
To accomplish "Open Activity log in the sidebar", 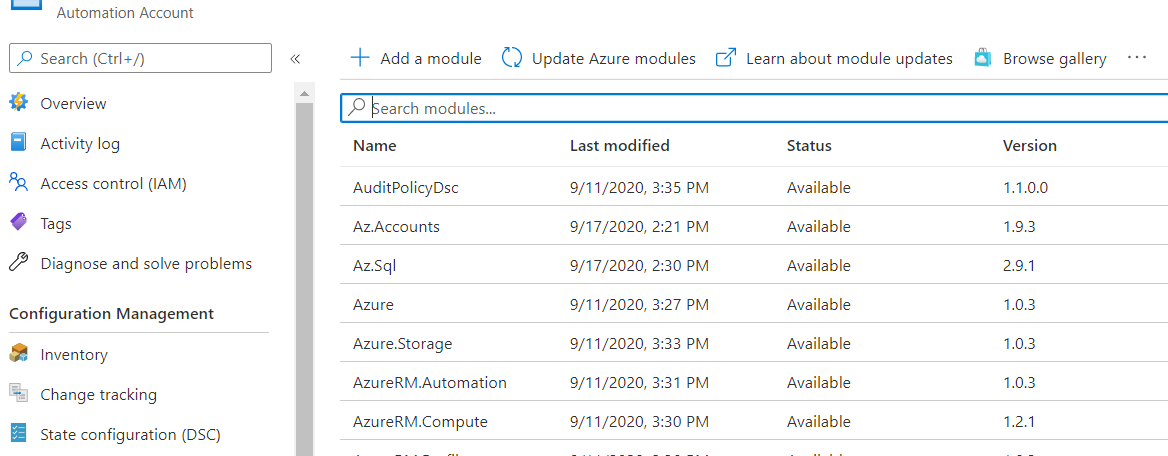I will tap(80, 143).
